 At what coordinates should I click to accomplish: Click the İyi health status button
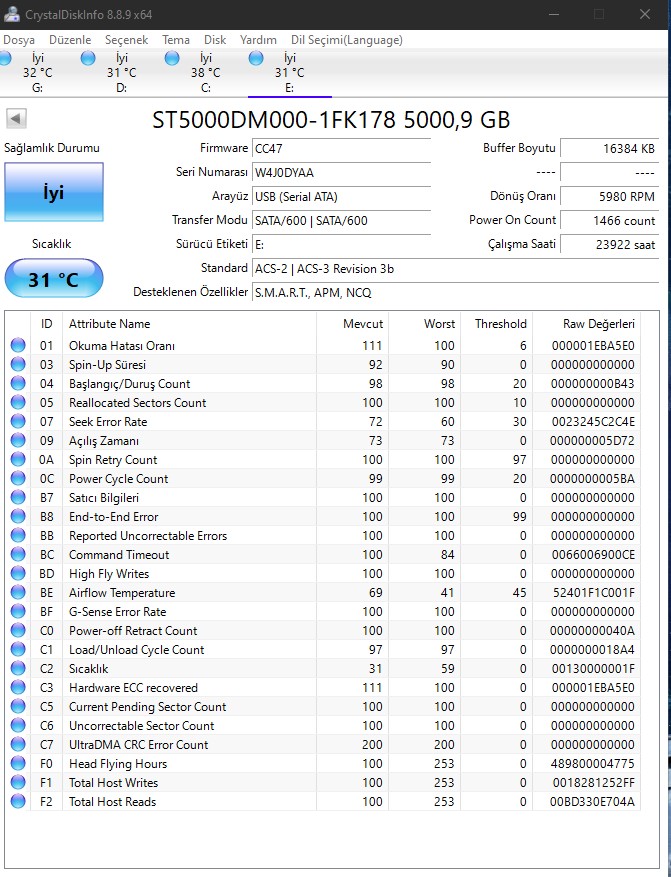tap(54, 192)
